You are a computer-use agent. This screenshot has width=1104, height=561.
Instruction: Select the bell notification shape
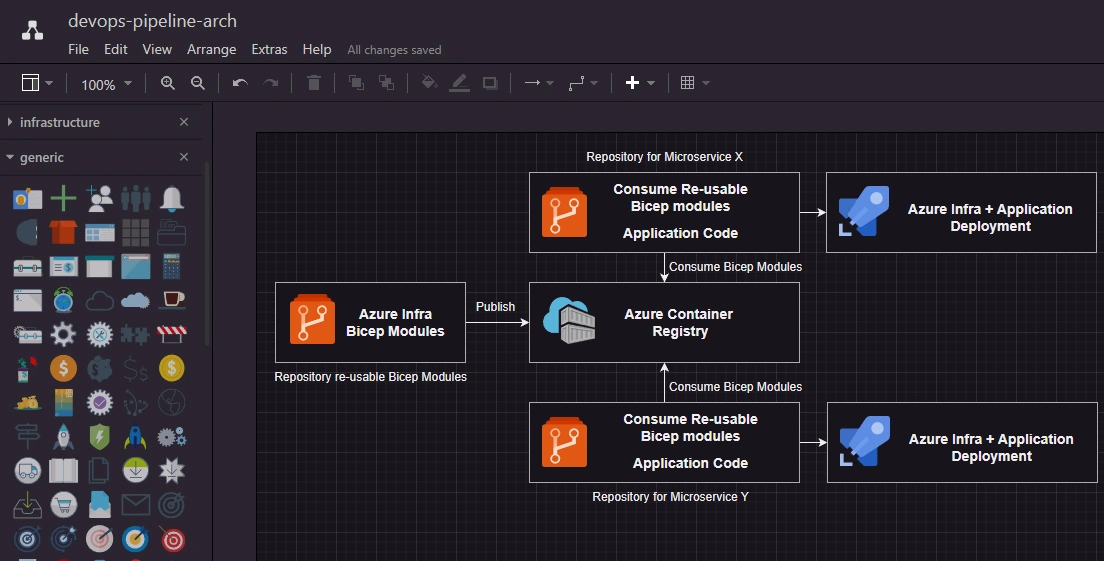tap(172, 198)
